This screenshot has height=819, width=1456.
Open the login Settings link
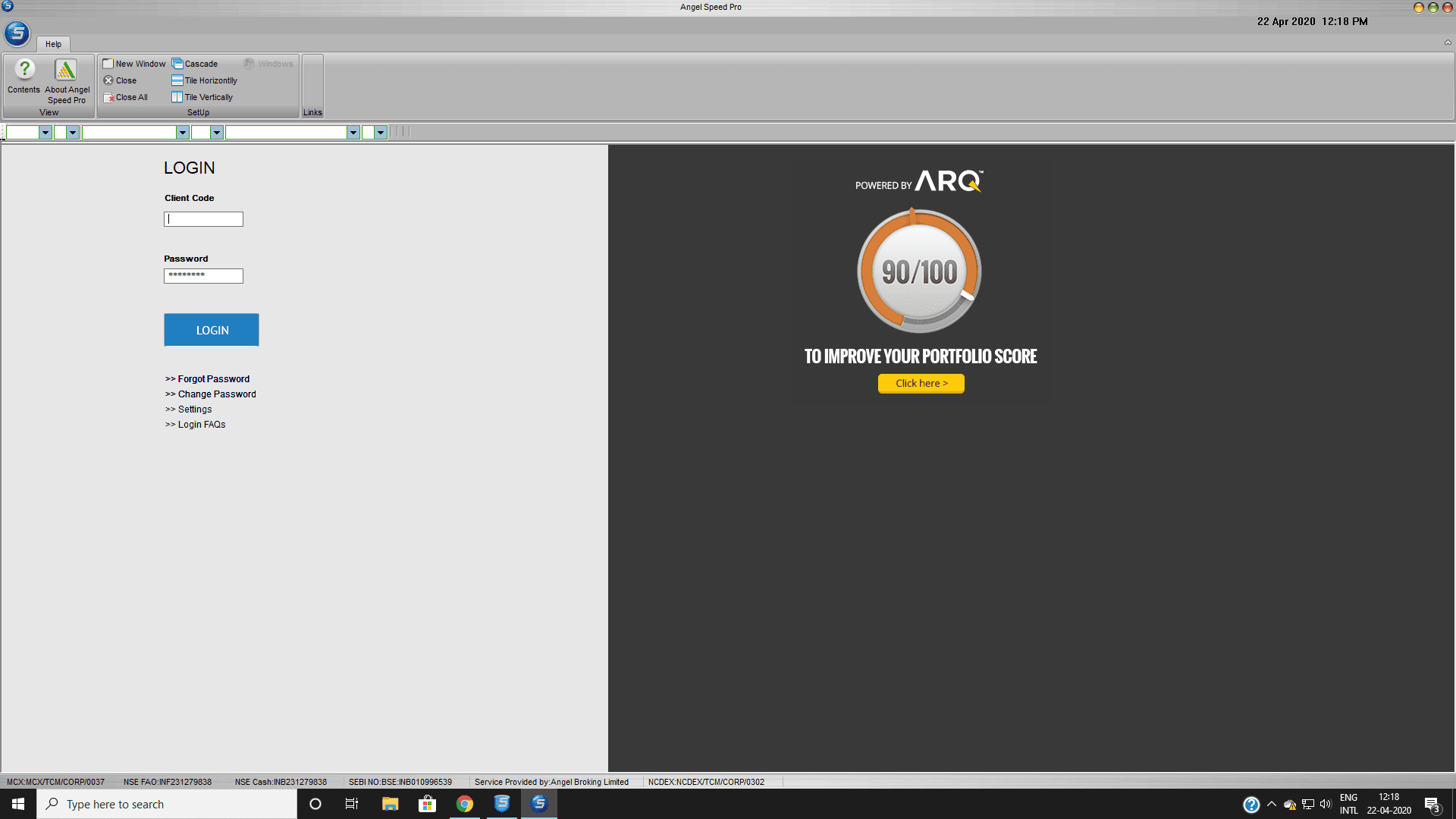tap(189, 409)
